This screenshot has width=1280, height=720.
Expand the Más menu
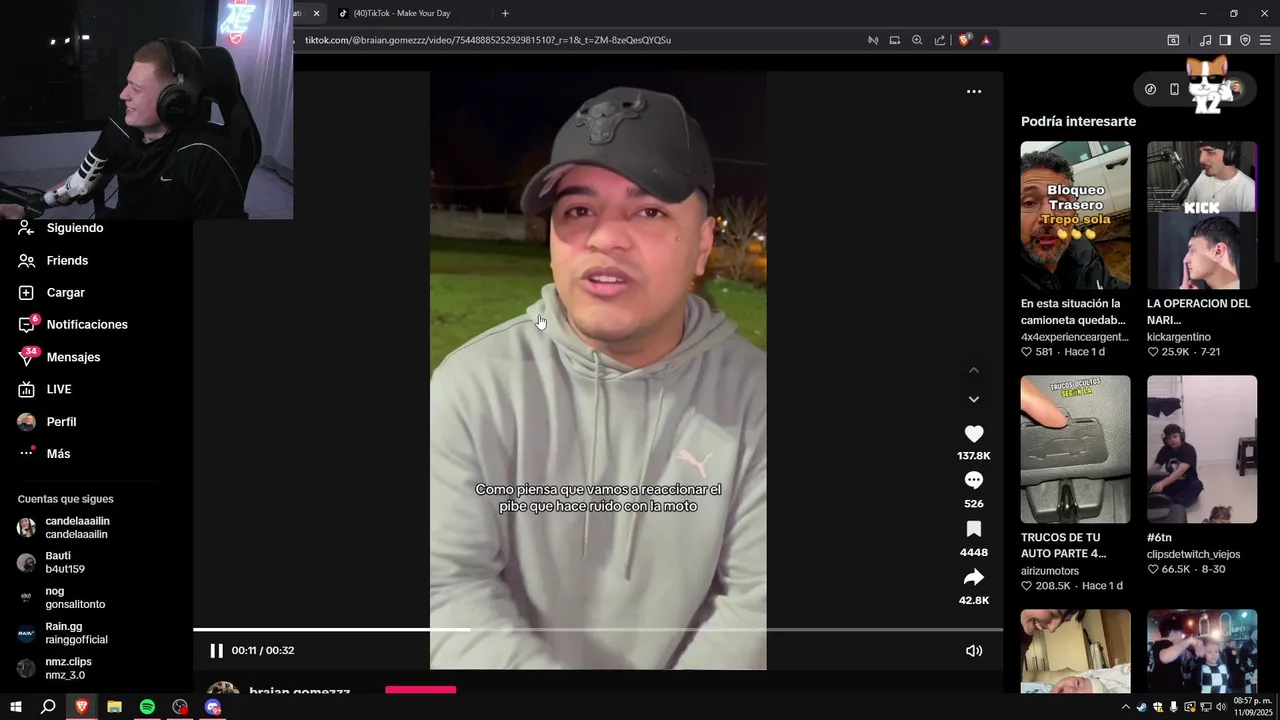pos(58,454)
